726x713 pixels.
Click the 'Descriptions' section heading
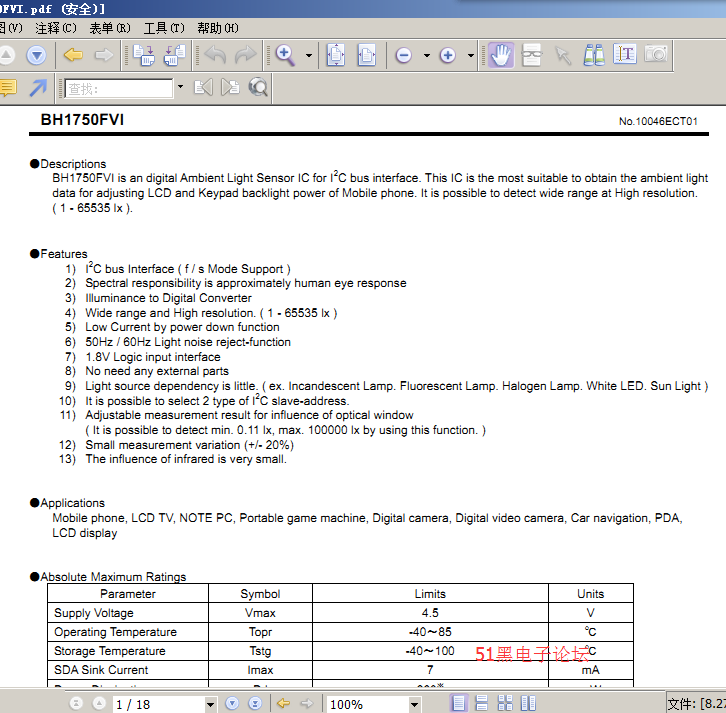pyautogui.click(x=73, y=164)
